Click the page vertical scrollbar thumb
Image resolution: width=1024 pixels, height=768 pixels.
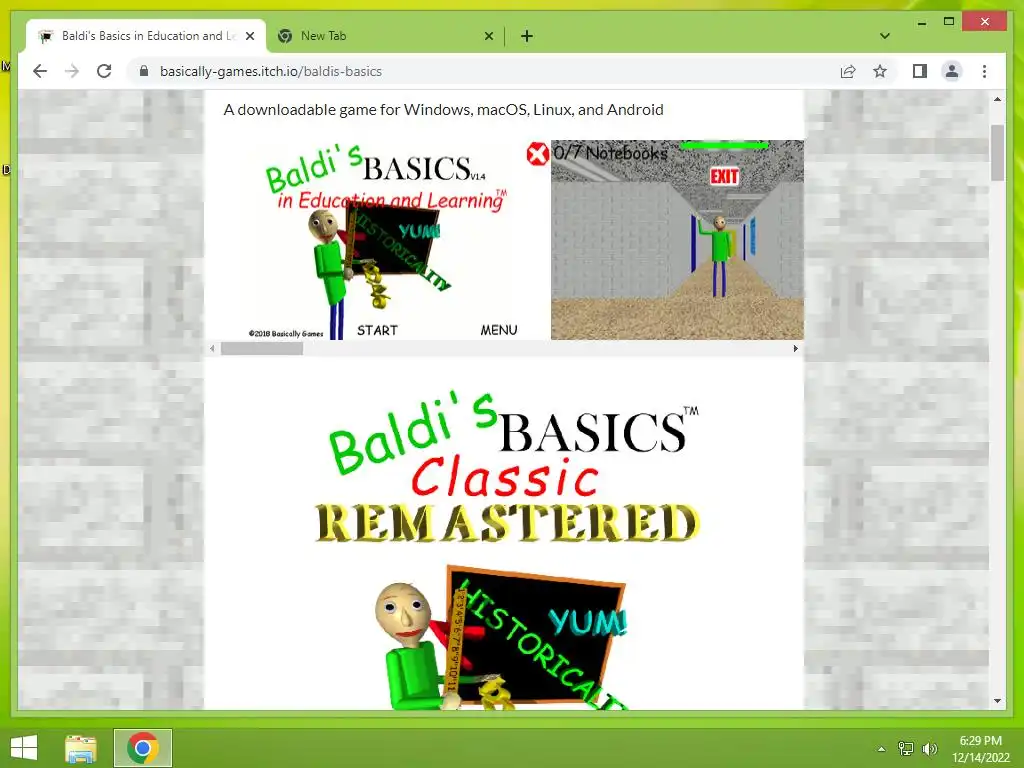(997, 153)
